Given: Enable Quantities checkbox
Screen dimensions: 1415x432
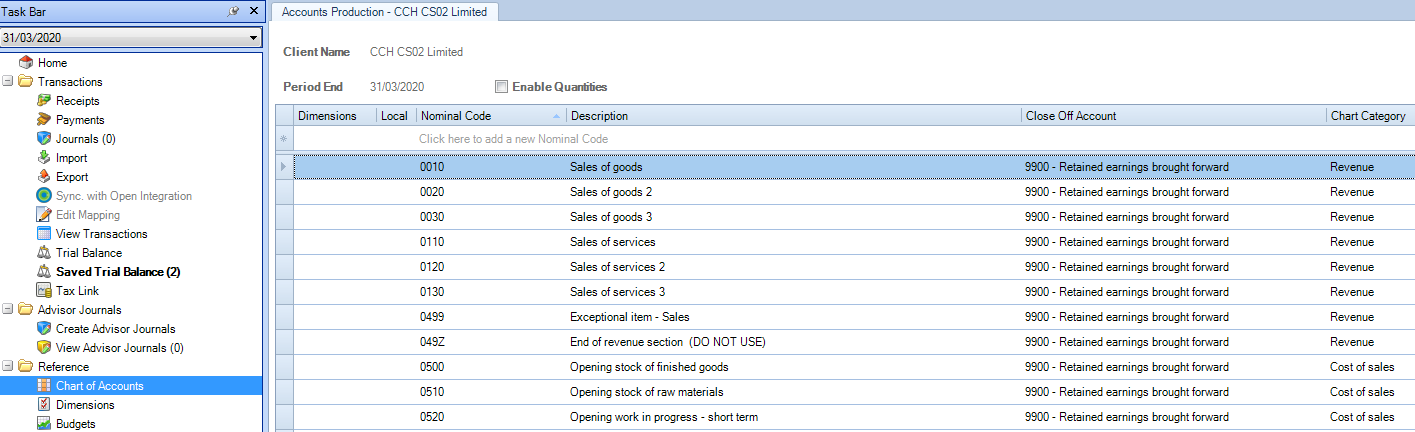Looking at the screenshot, I should 501,87.
